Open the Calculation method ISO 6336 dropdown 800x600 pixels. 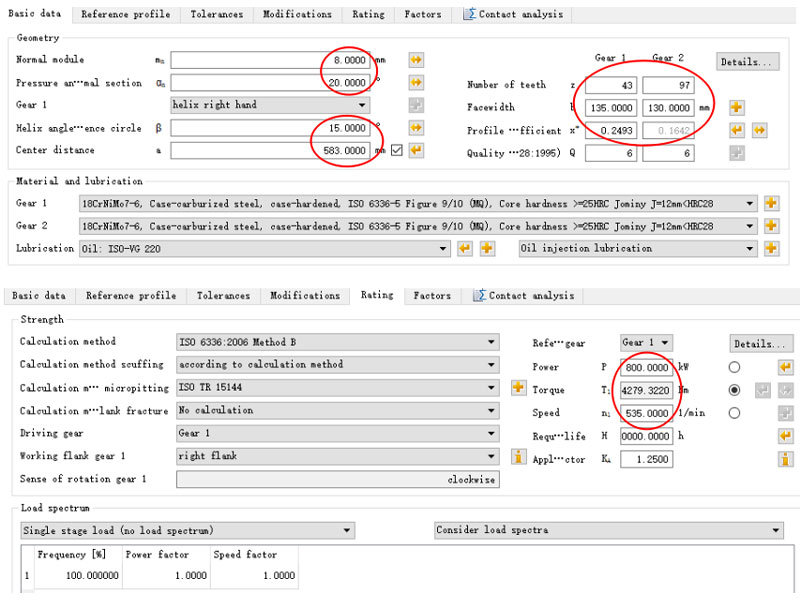pos(338,342)
